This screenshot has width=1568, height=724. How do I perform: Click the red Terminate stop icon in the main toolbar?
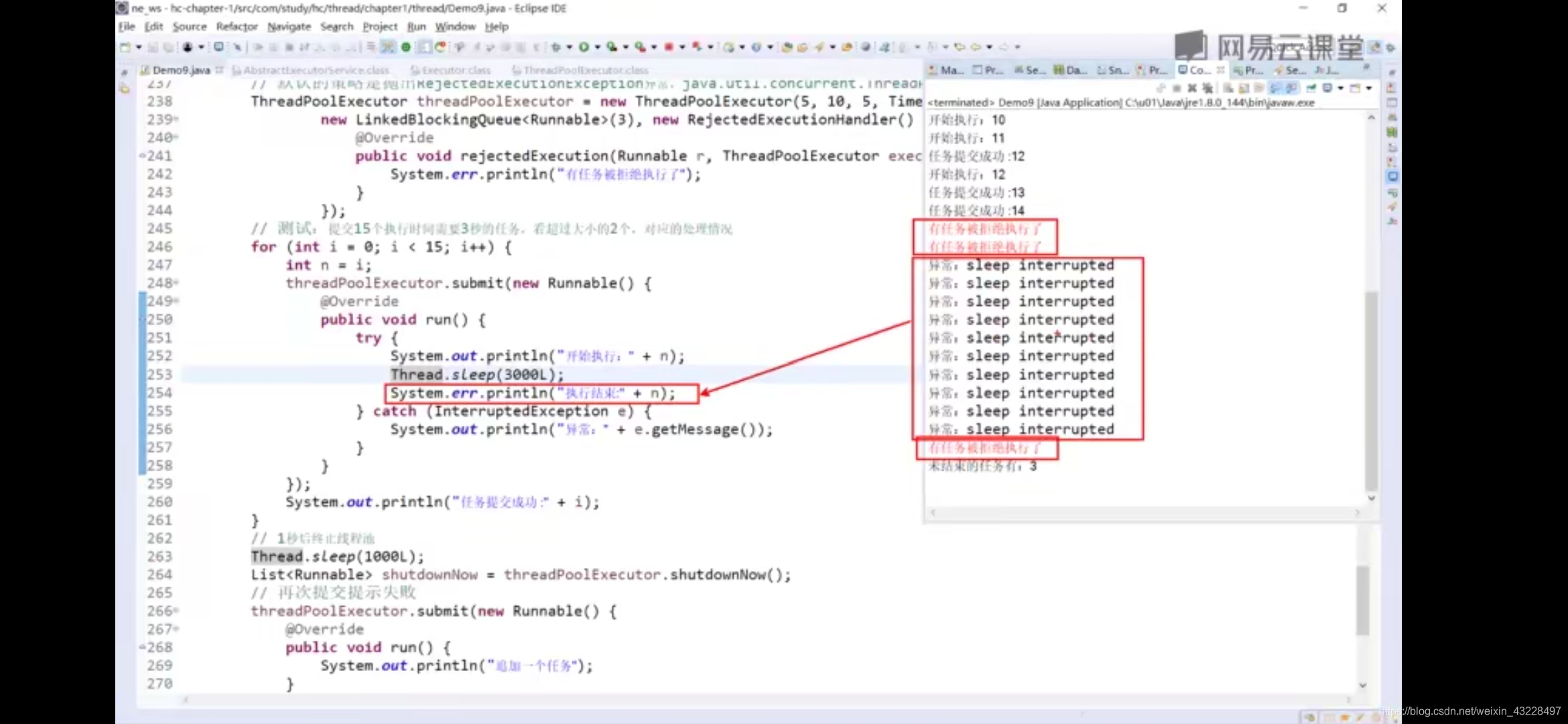[668, 47]
